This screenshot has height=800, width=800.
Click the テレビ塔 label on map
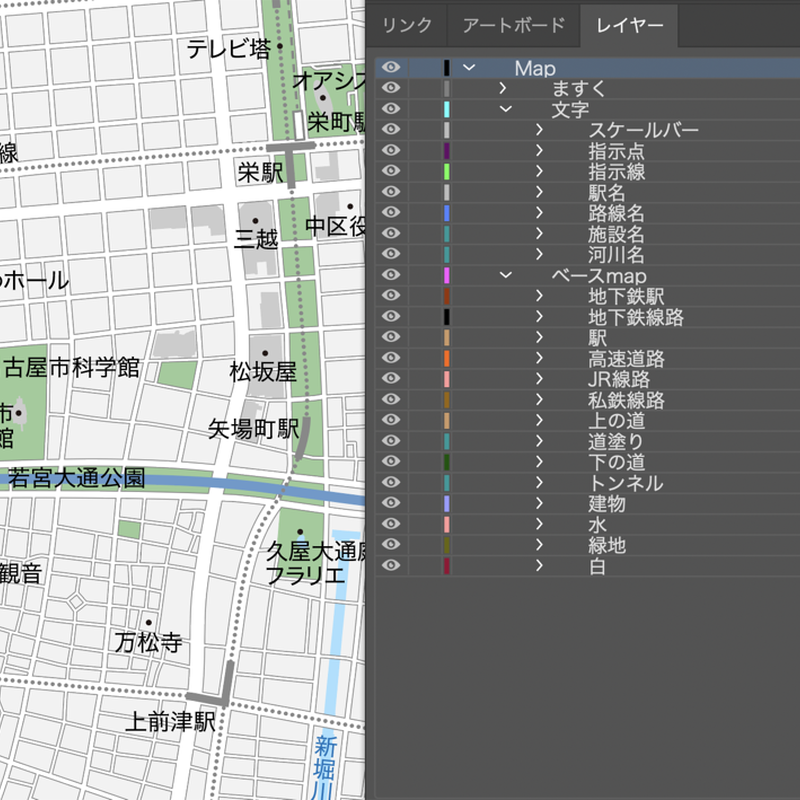228,47
